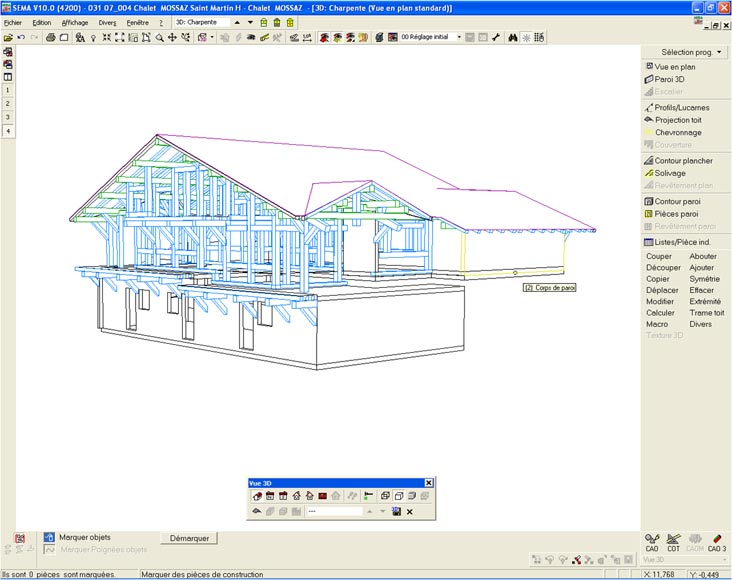Click the save 3D view disk icon
Image resolution: width=732 pixels, height=580 pixels.
click(396, 512)
